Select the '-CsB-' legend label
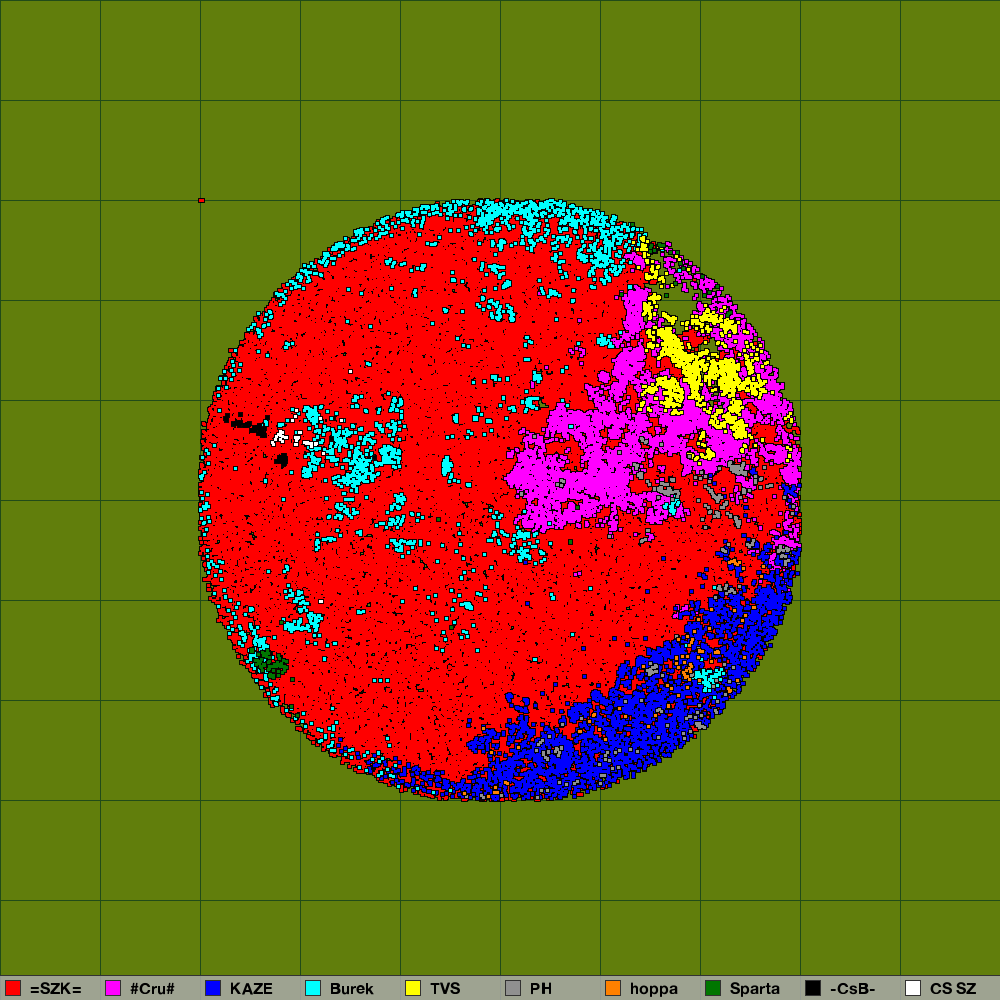The width and height of the screenshot is (1000, 1000). (853, 989)
